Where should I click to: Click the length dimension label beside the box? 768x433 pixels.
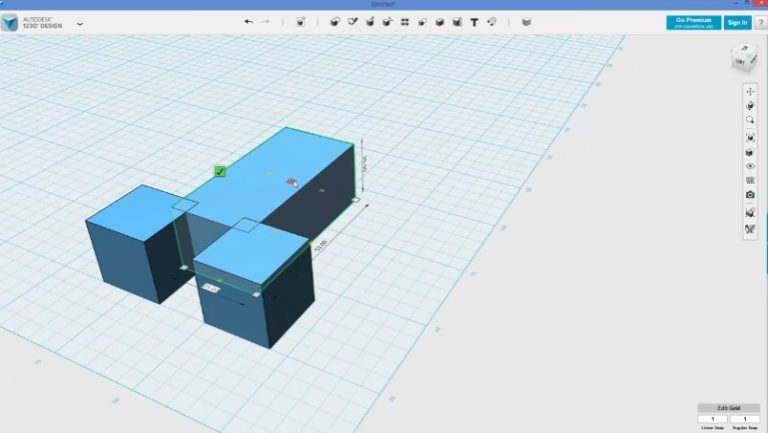[x=320, y=246]
